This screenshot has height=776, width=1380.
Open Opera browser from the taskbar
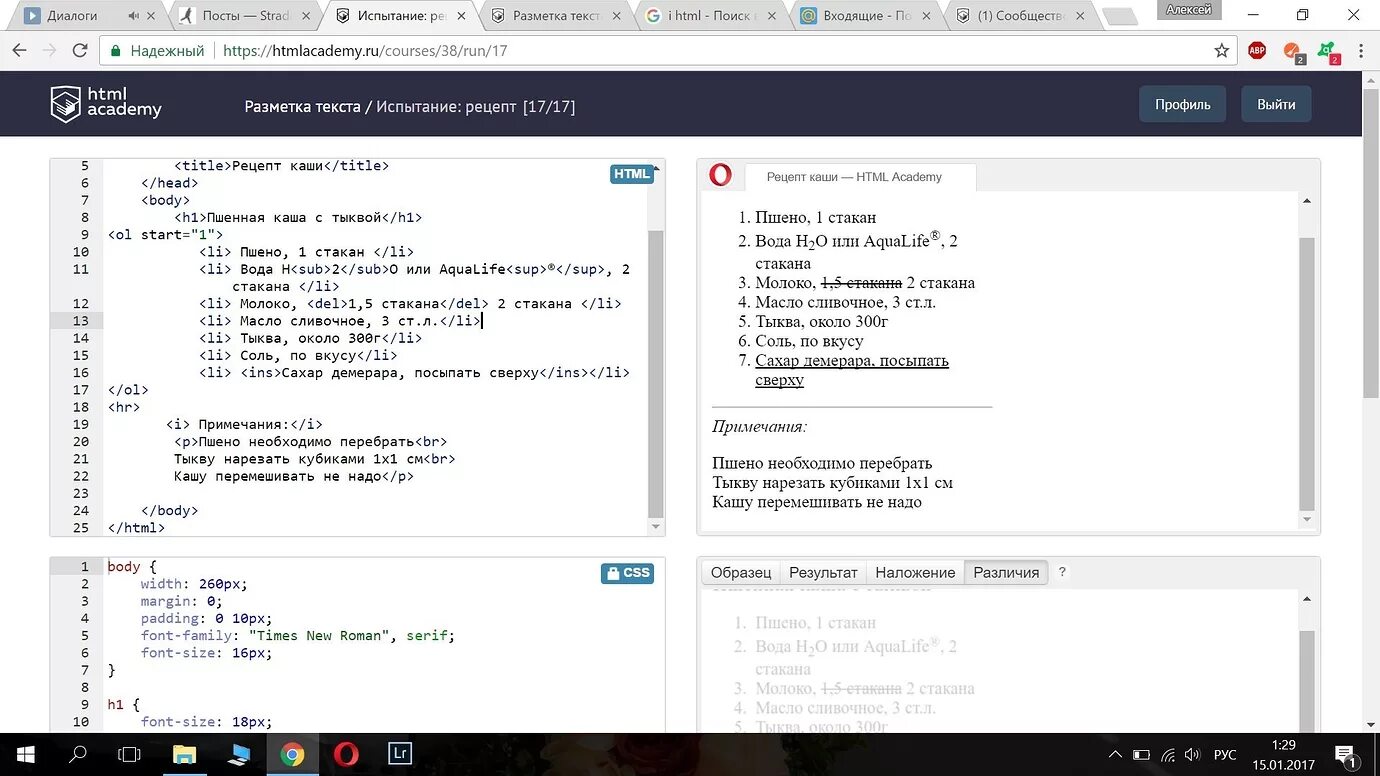pyautogui.click(x=346, y=754)
